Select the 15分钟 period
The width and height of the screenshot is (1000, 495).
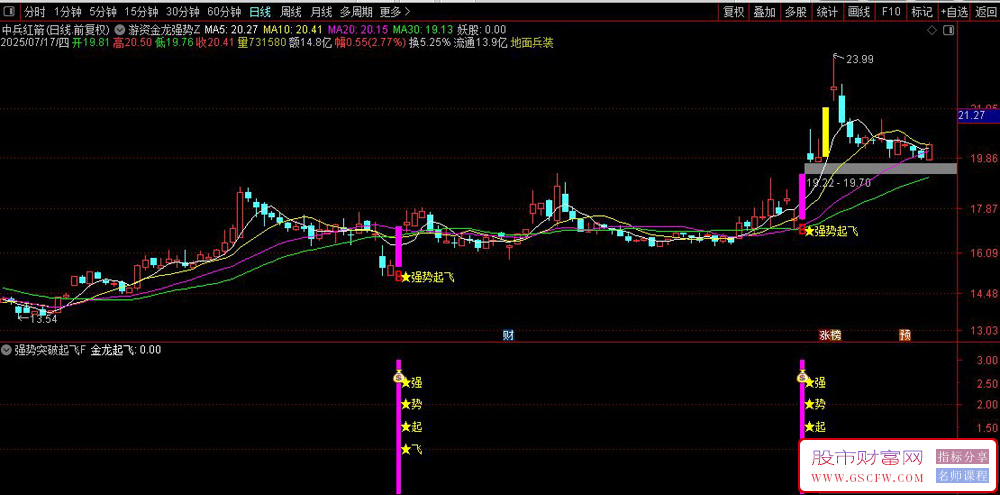pos(141,11)
